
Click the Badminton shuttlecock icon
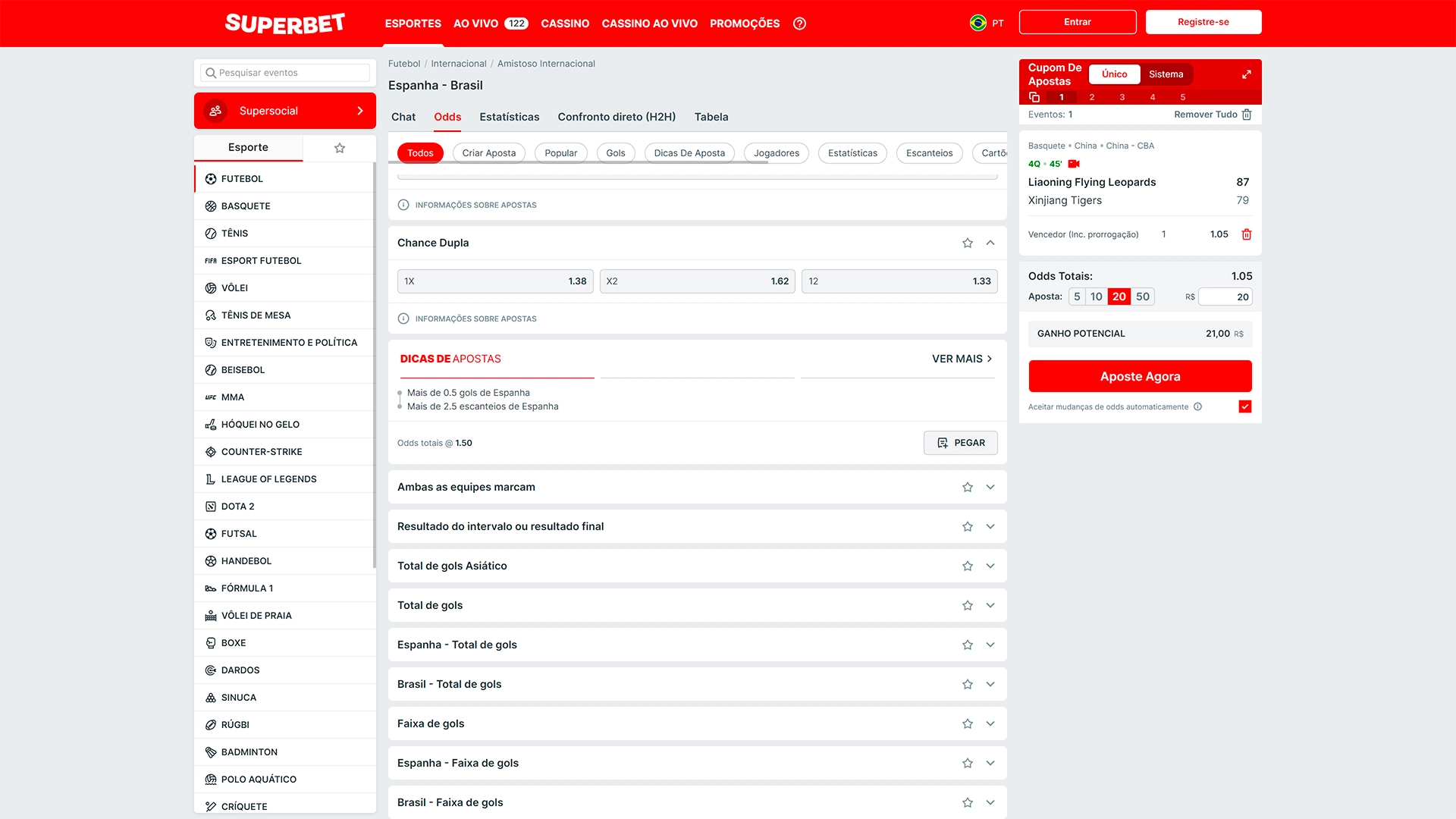tap(211, 752)
